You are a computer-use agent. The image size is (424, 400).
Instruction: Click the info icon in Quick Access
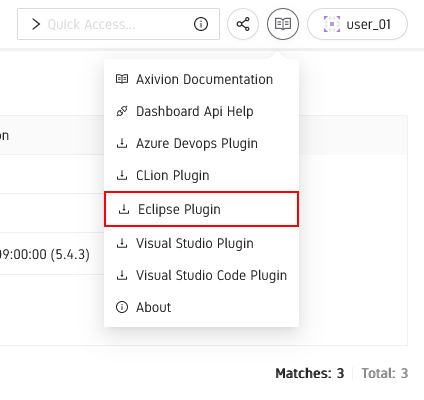click(x=201, y=24)
